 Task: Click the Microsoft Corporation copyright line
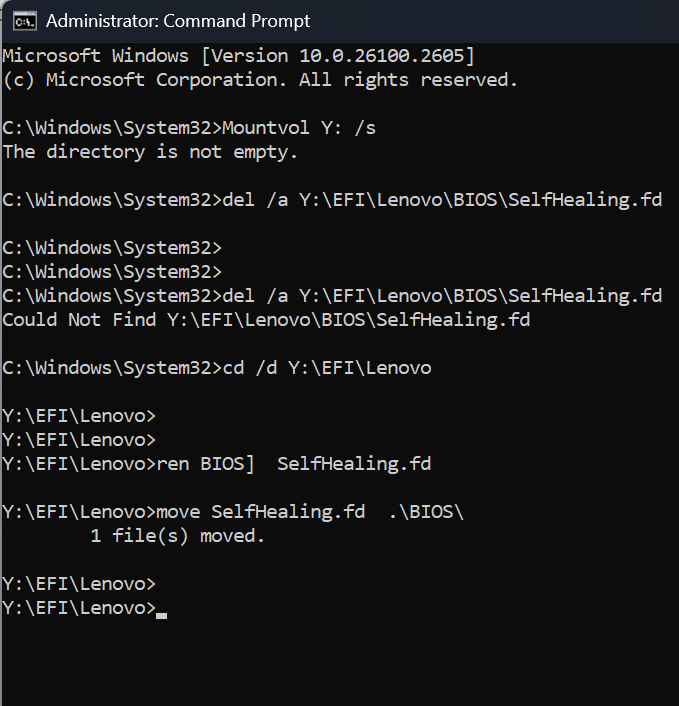[260, 80]
